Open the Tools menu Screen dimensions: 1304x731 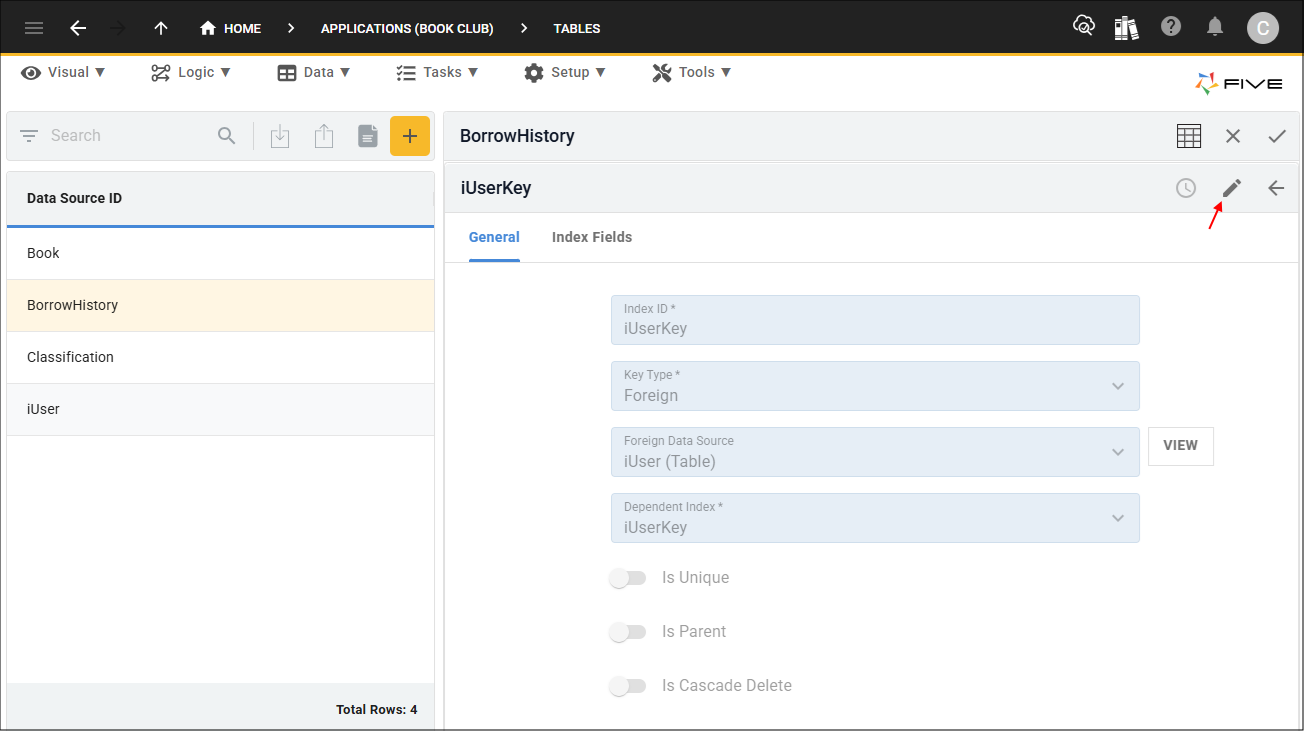tap(692, 72)
